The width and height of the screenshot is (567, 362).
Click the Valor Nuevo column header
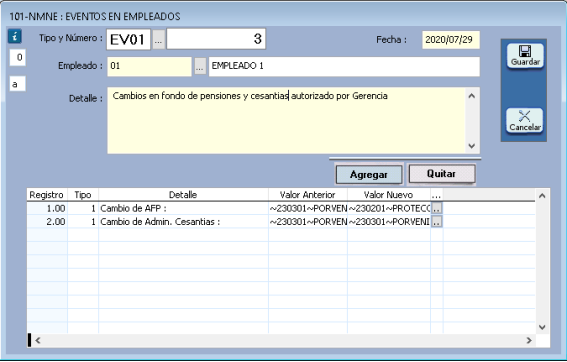pos(389,195)
